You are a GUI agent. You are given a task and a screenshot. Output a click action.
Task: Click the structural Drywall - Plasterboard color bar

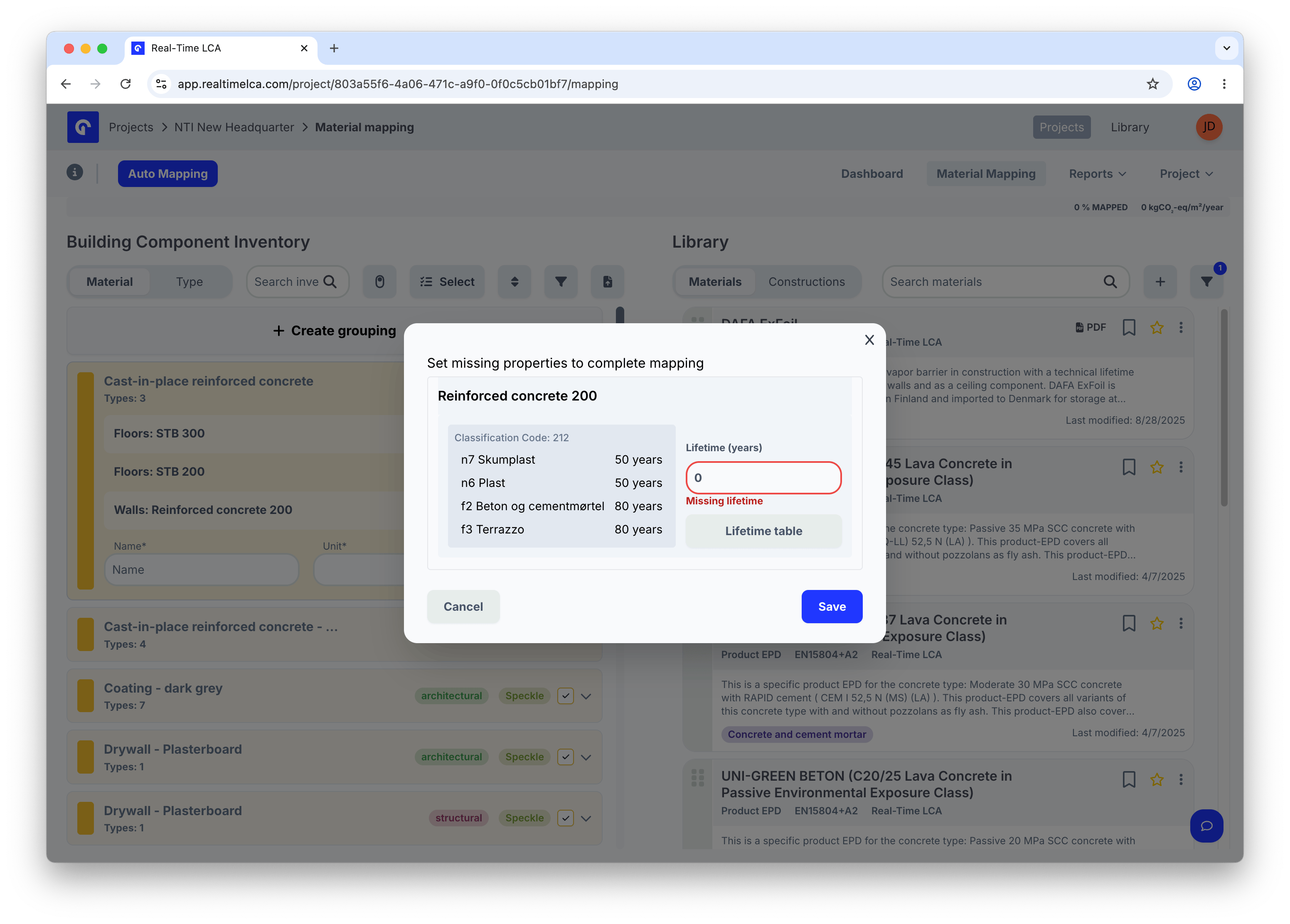tap(85, 818)
